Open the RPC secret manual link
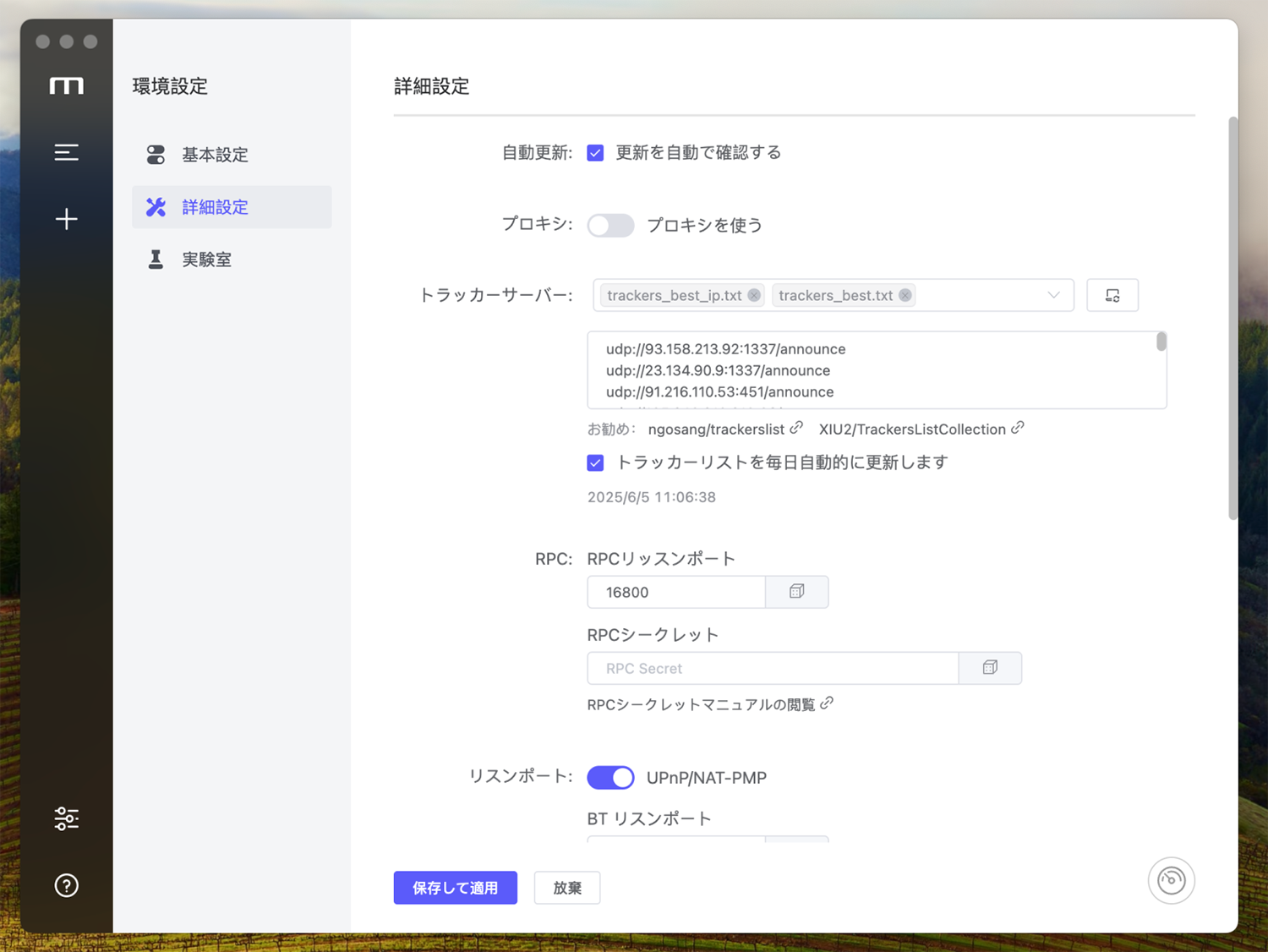 [x=708, y=703]
